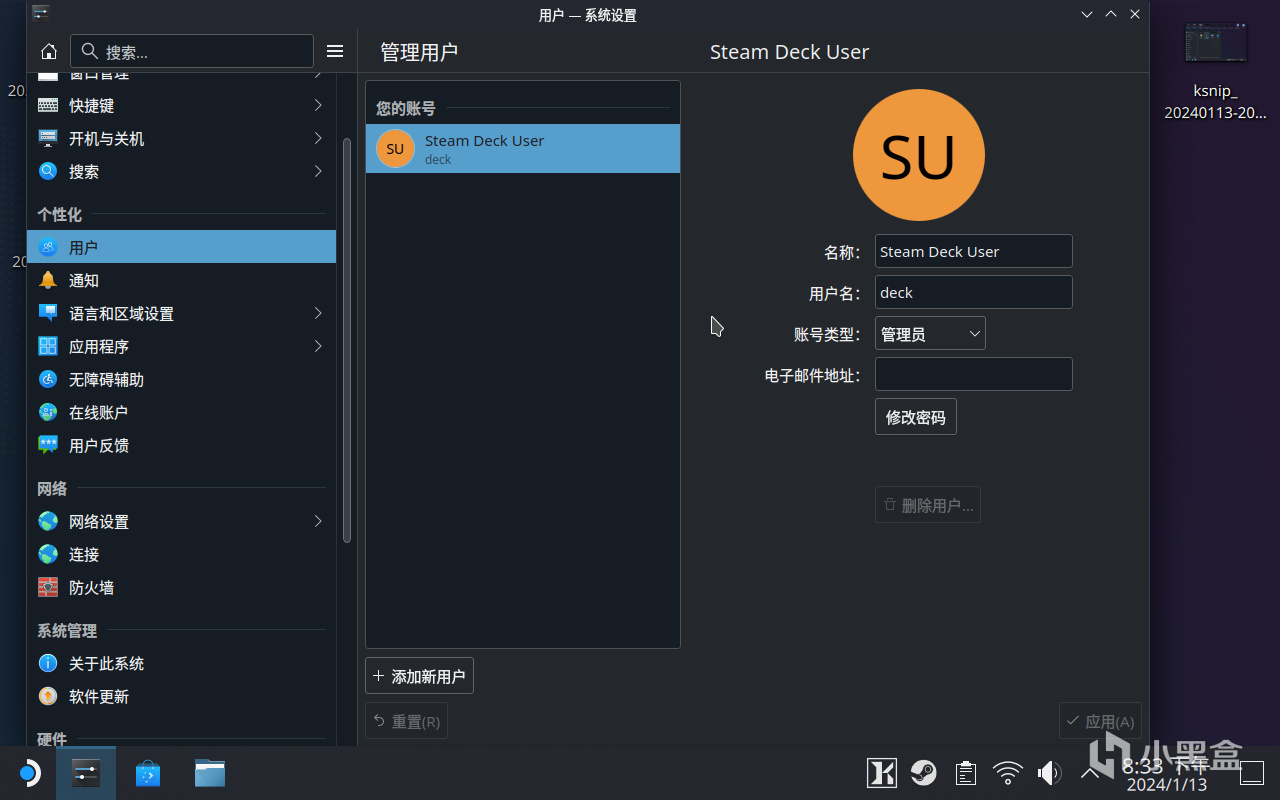Open the 账号类型 dropdown showing 管理员

(x=930, y=334)
